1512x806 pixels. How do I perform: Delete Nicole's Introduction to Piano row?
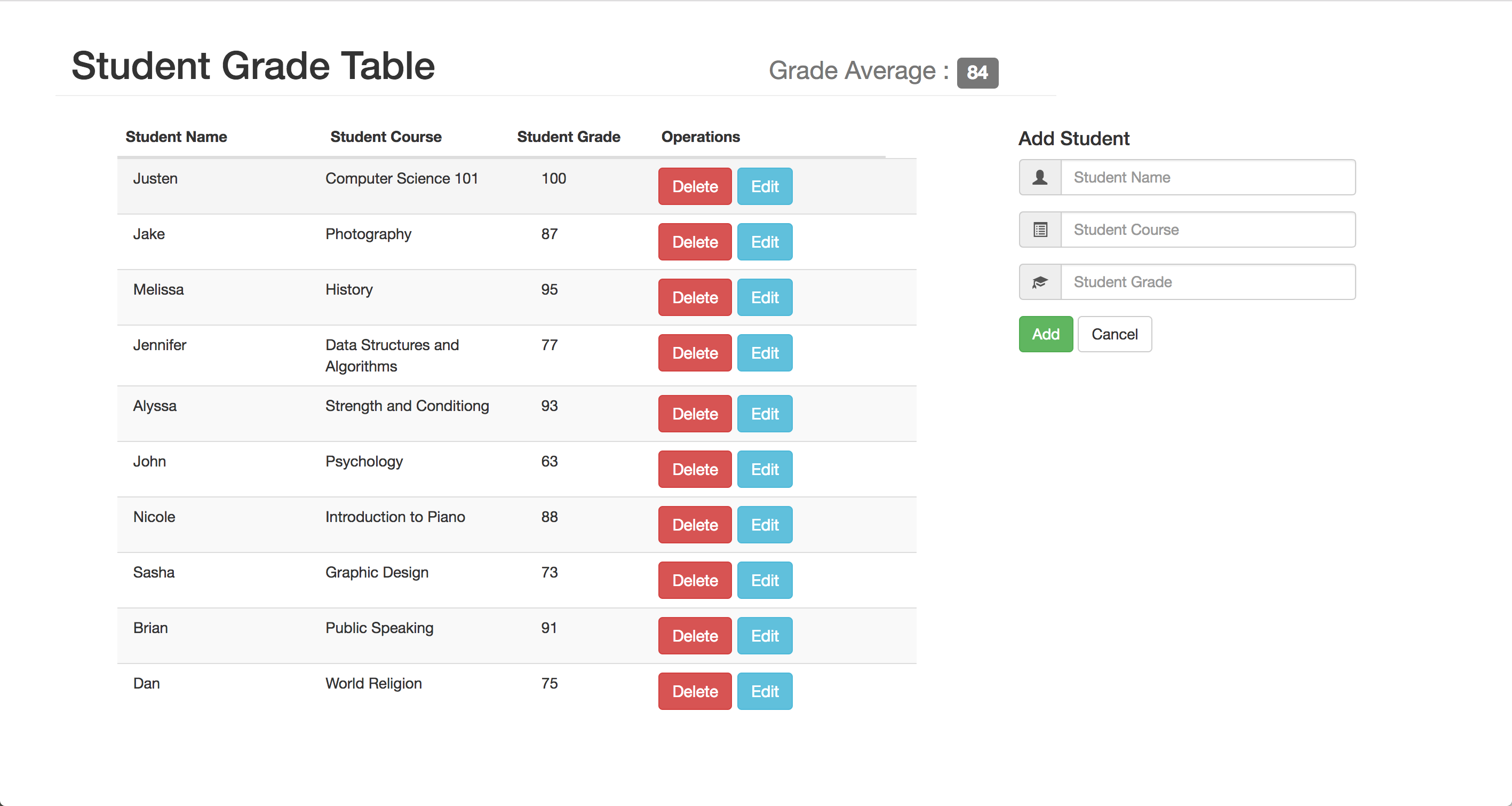(x=694, y=525)
